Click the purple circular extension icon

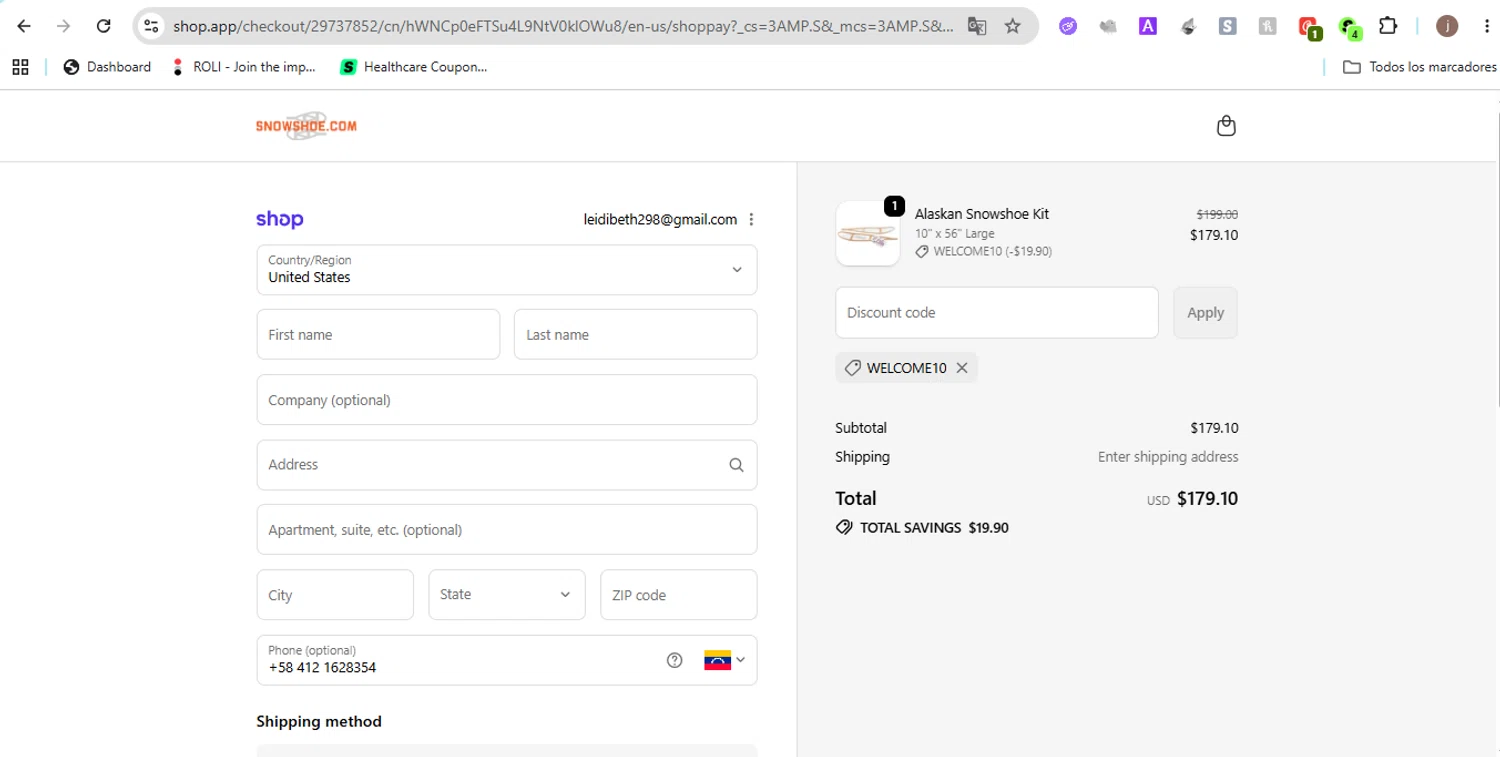coord(1068,26)
